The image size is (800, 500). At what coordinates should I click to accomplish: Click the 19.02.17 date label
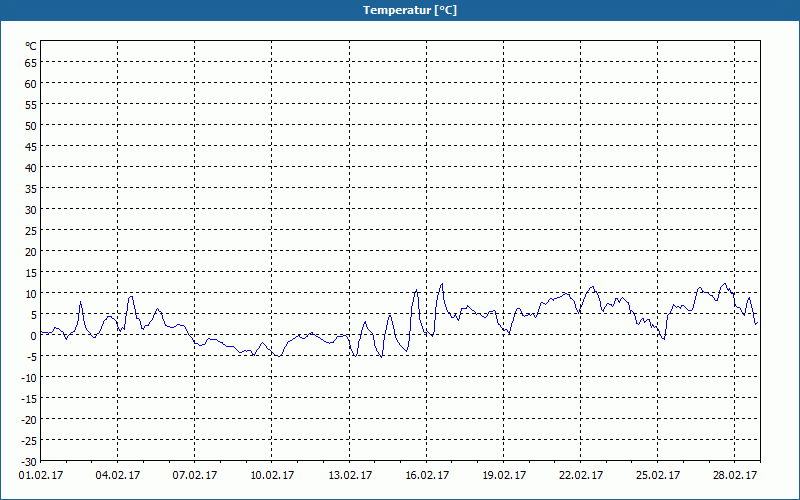(504, 475)
